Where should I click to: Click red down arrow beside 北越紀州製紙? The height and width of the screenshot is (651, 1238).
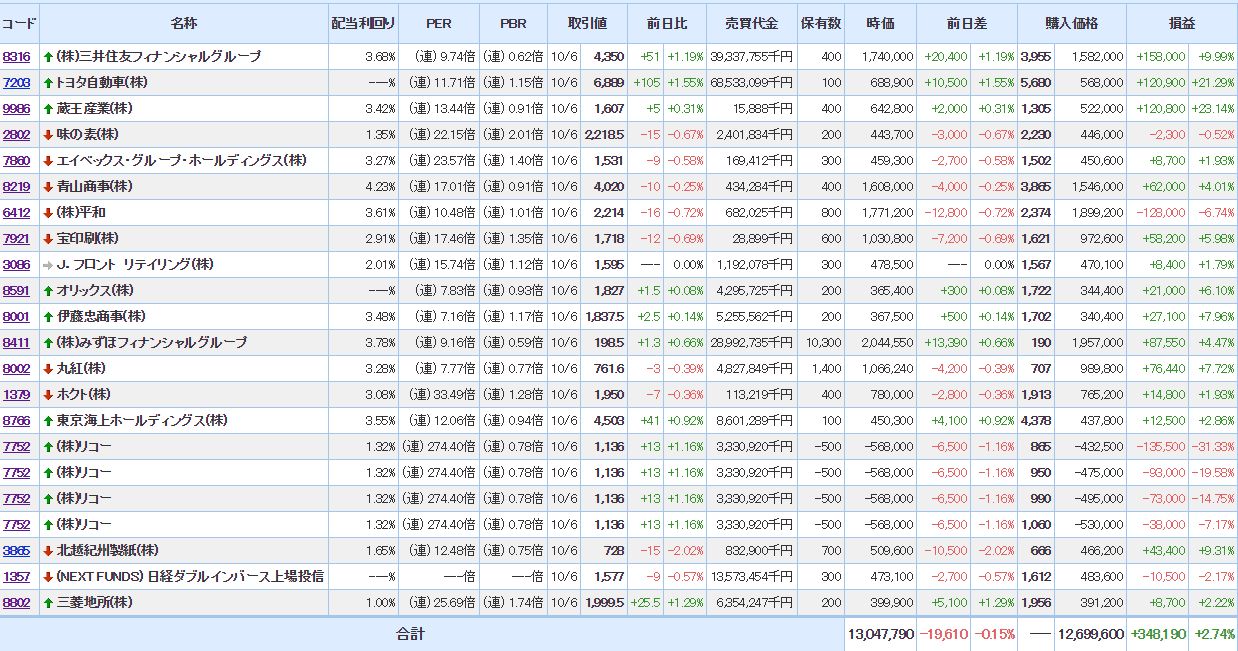pos(48,550)
